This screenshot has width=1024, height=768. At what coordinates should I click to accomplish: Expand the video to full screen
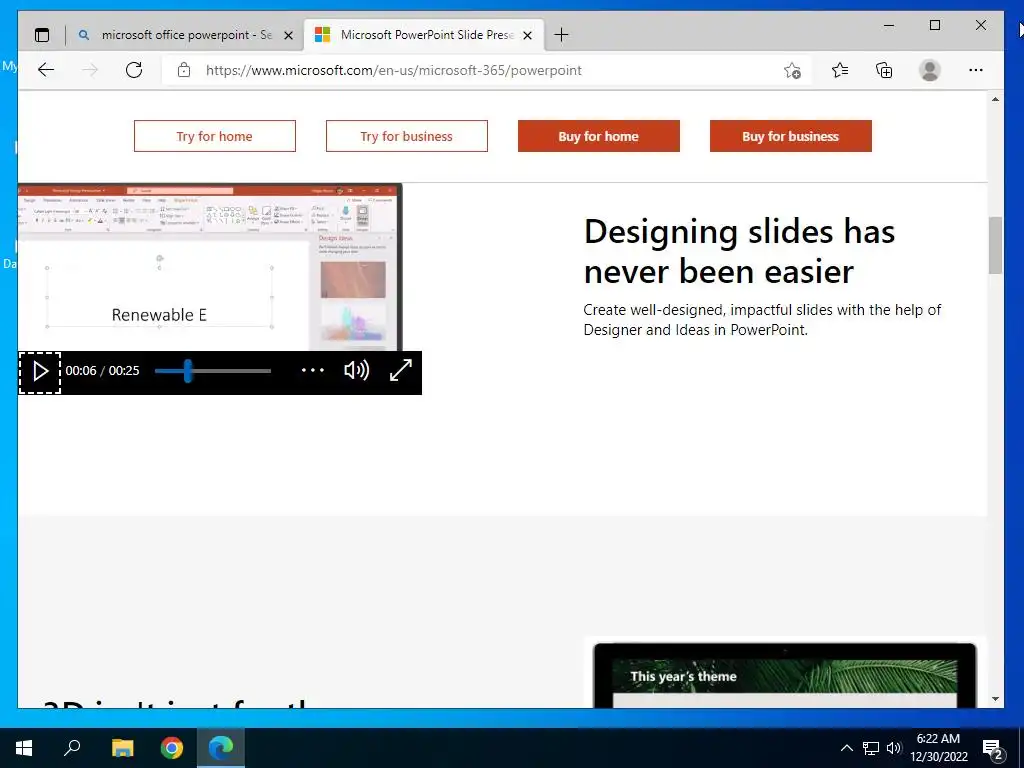[400, 370]
